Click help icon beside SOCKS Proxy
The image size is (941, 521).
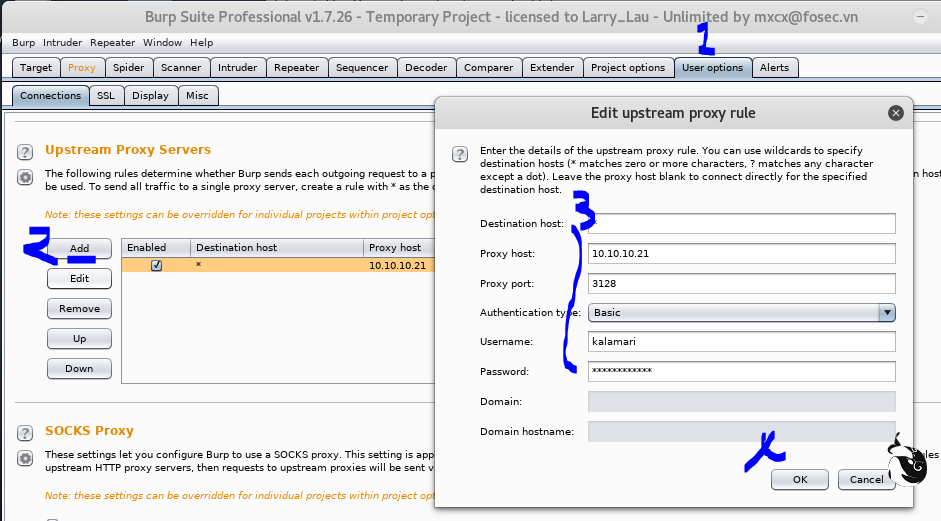pyautogui.click(x=25, y=433)
